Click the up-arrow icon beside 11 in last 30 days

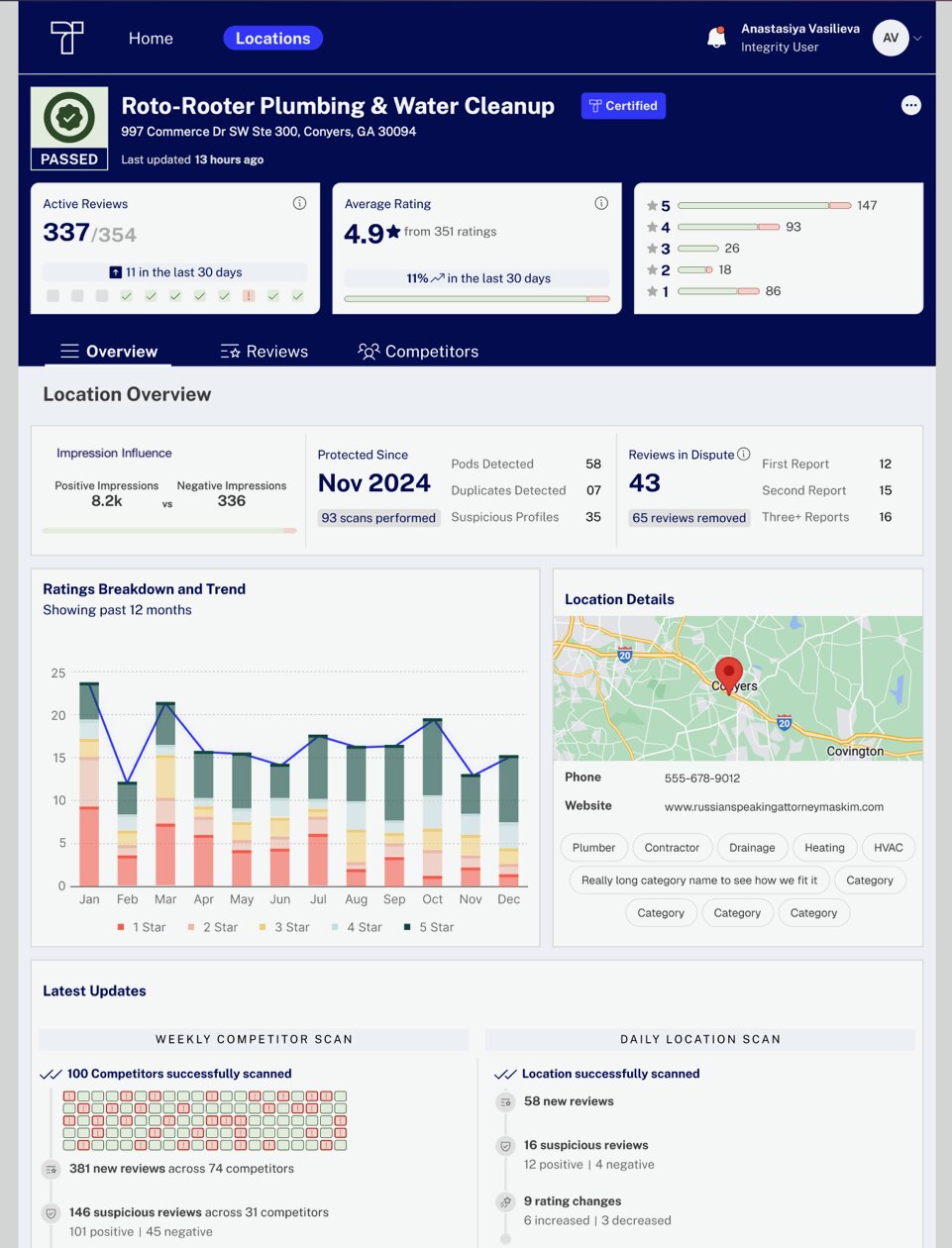(x=116, y=272)
